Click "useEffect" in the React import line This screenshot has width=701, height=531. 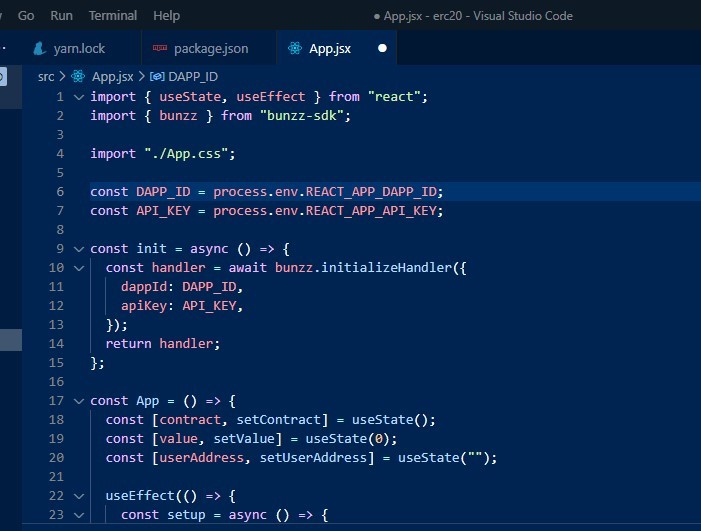coord(270,97)
